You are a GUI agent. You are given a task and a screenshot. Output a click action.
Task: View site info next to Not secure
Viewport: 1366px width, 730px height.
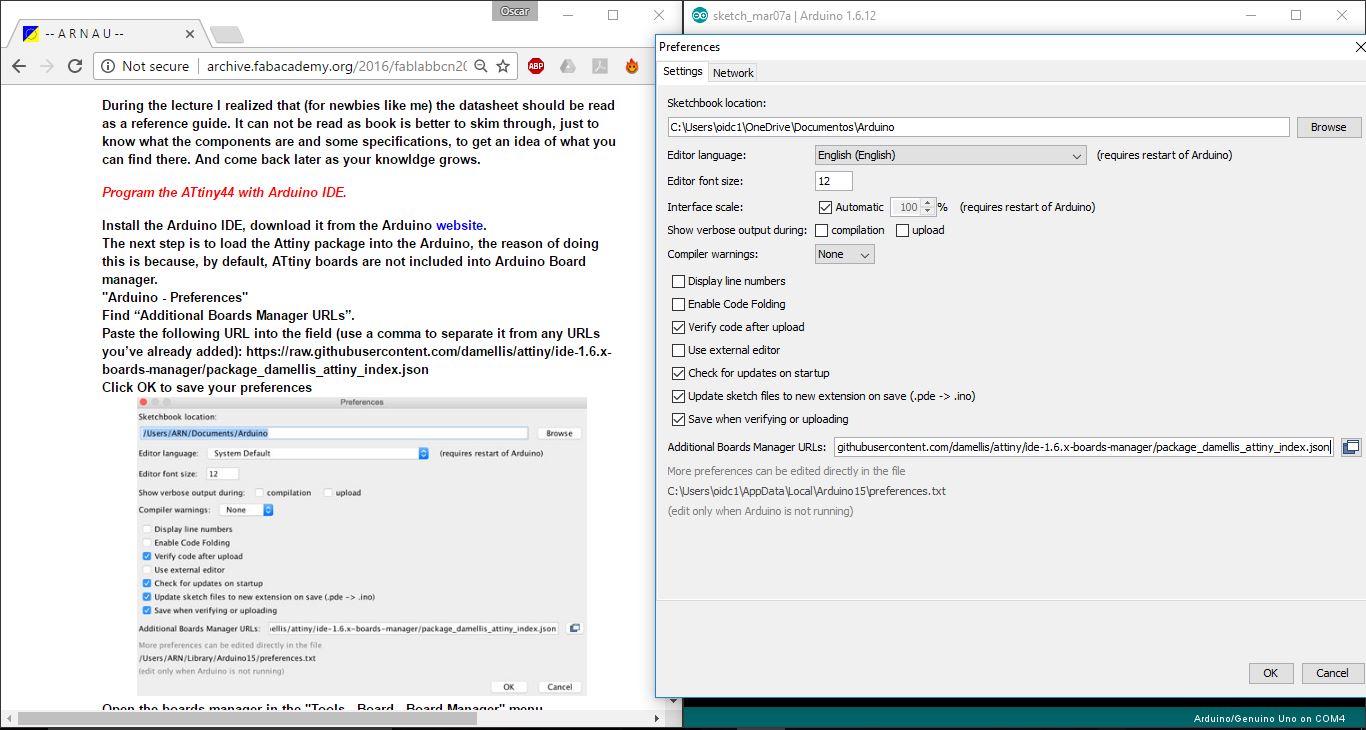click(108, 66)
